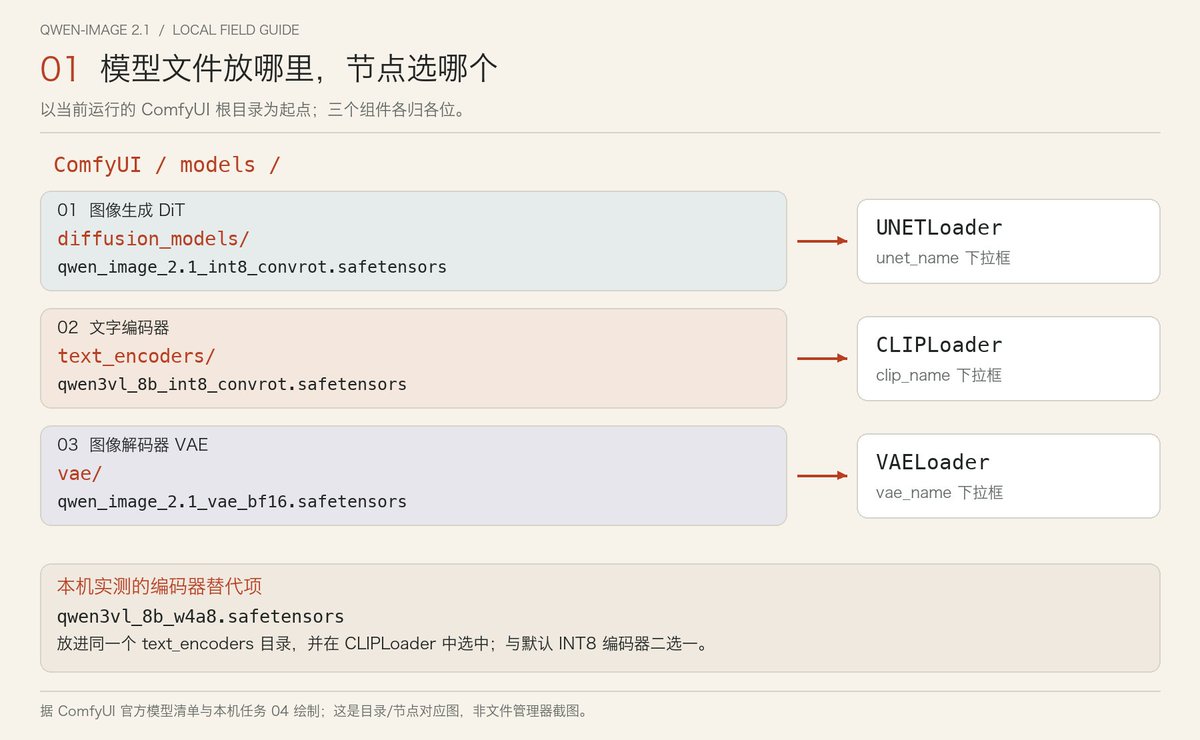The height and width of the screenshot is (740, 1200).
Task: Click the ComfyUI / models / root path
Action: point(167,165)
